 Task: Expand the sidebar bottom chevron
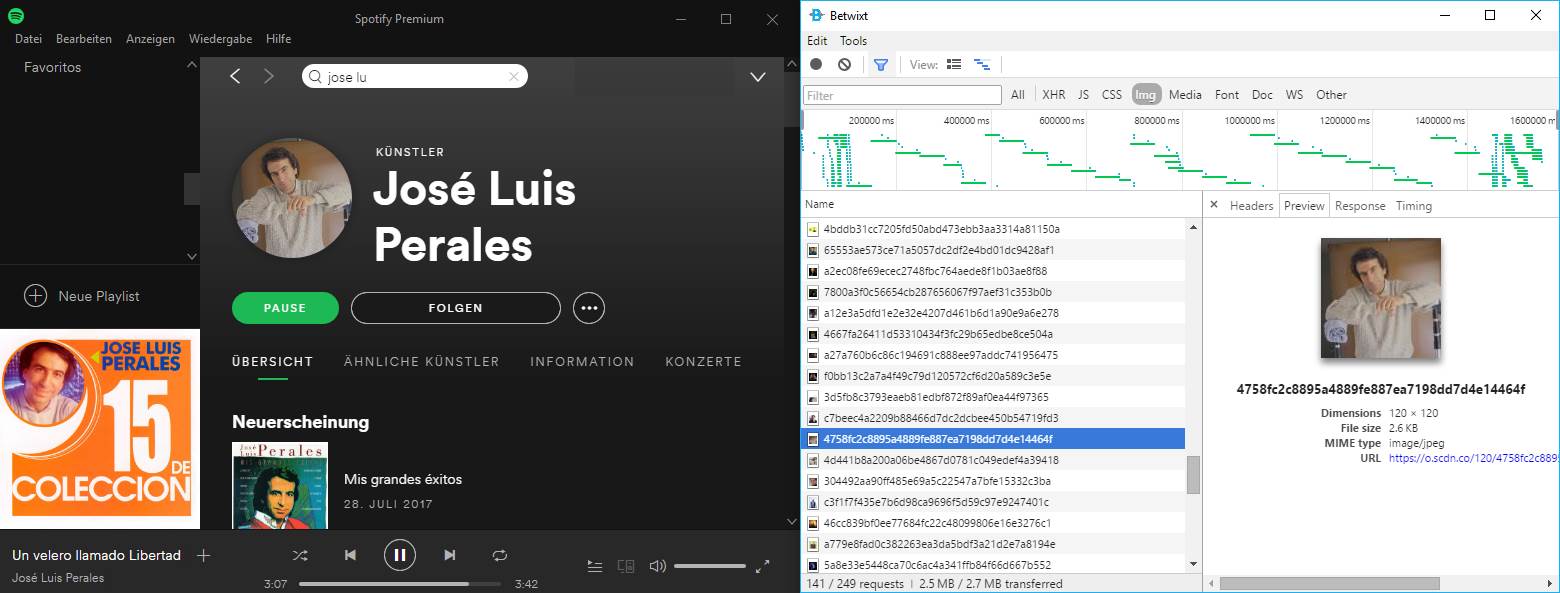click(190, 256)
